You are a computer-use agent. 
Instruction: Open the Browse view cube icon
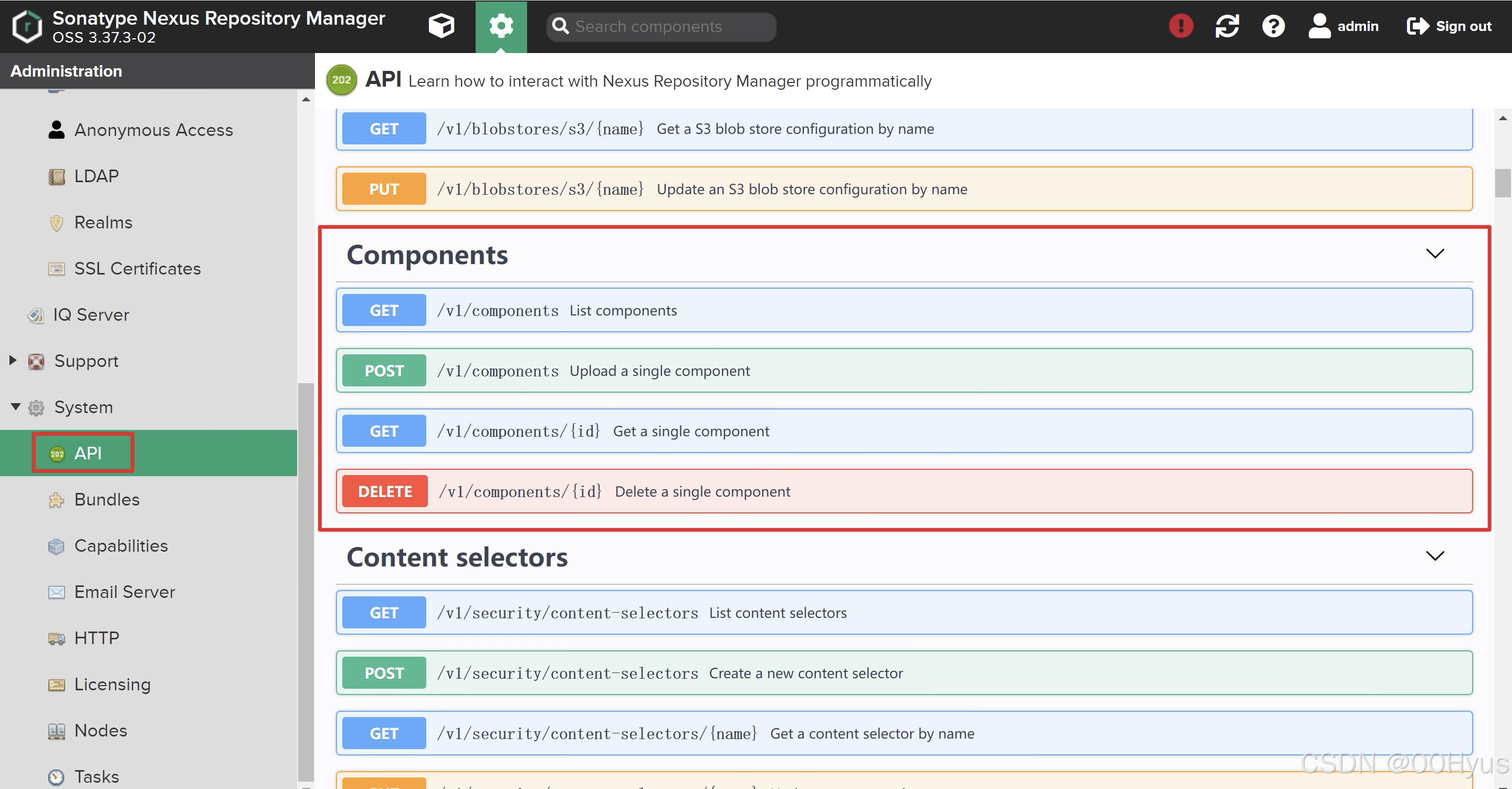(x=442, y=26)
